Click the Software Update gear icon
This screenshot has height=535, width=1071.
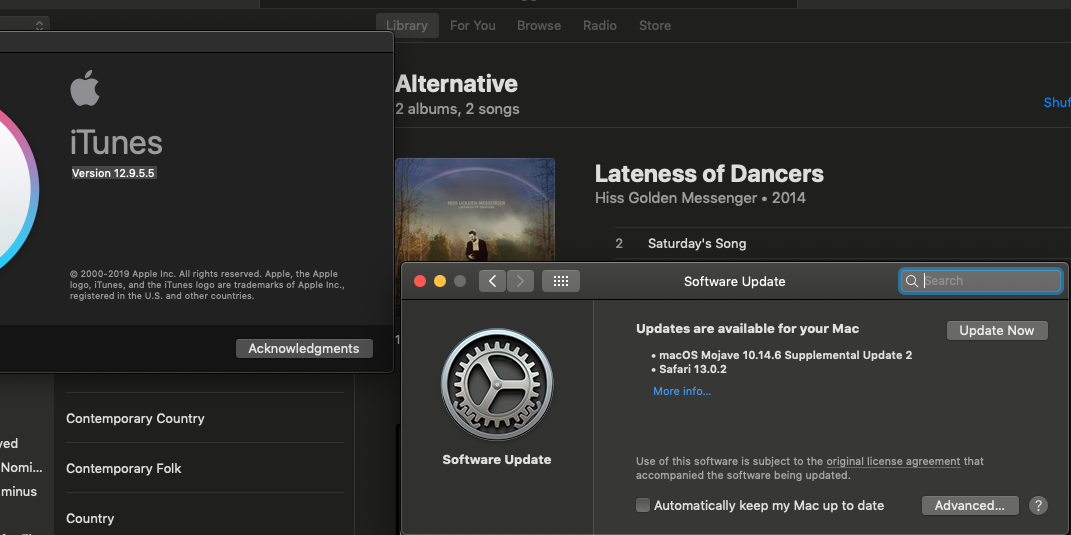pos(497,385)
